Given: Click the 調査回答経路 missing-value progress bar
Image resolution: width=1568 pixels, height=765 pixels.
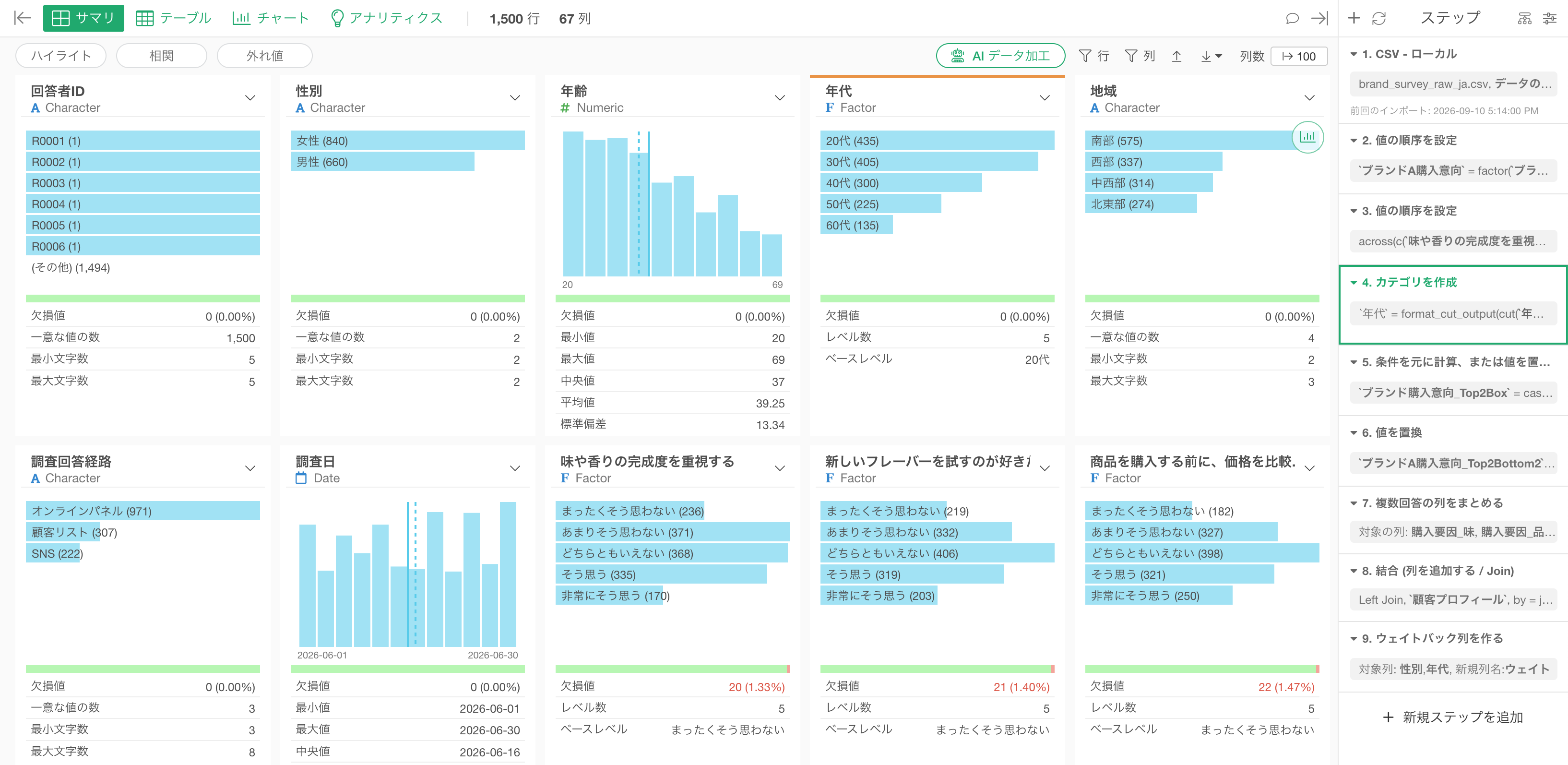Looking at the screenshot, I should coord(143,669).
